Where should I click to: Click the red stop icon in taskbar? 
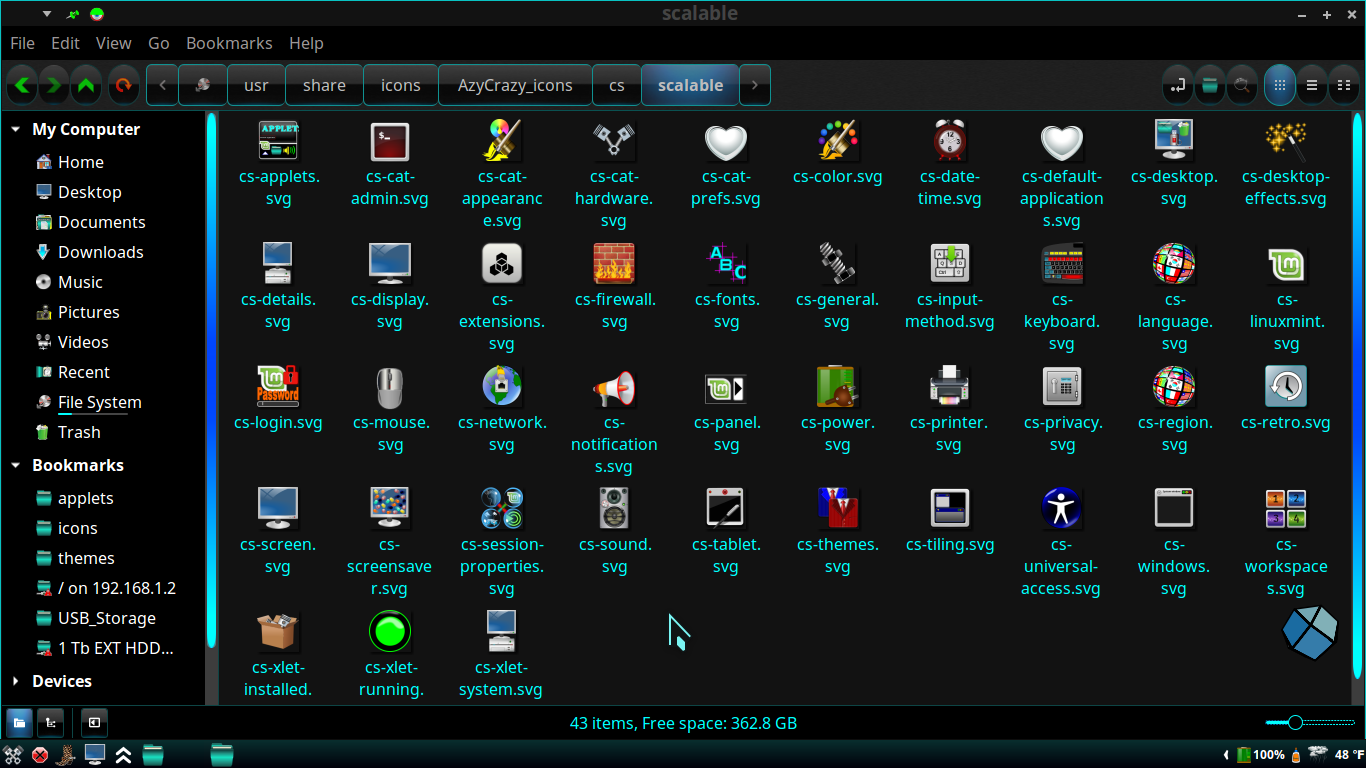tap(40, 755)
